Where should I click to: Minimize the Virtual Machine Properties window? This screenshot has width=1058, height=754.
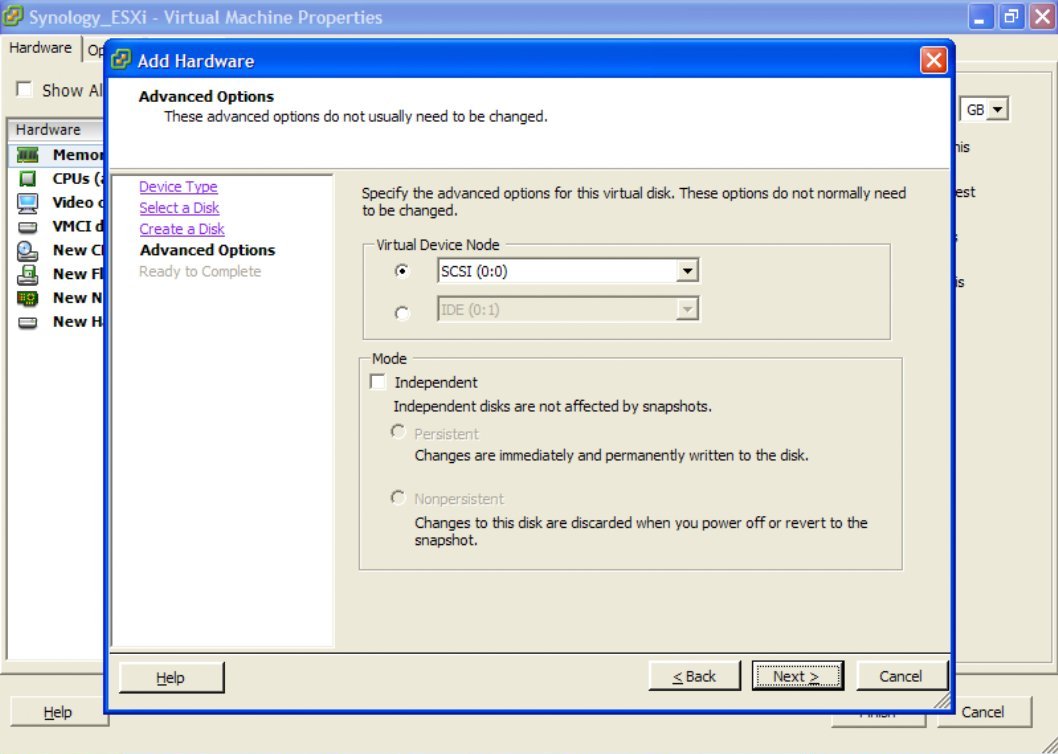click(x=980, y=17)
